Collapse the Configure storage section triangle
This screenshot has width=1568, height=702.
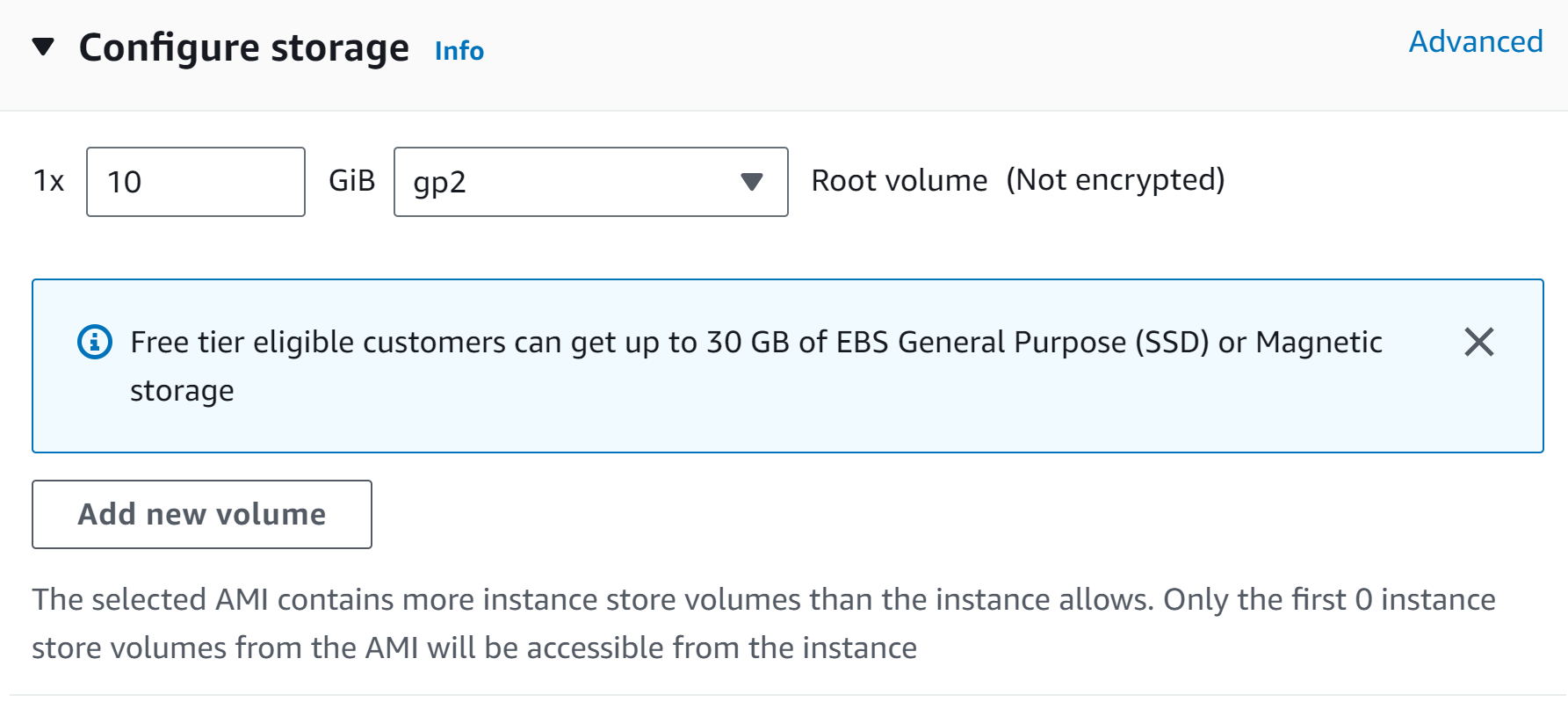tap(43, 47)
